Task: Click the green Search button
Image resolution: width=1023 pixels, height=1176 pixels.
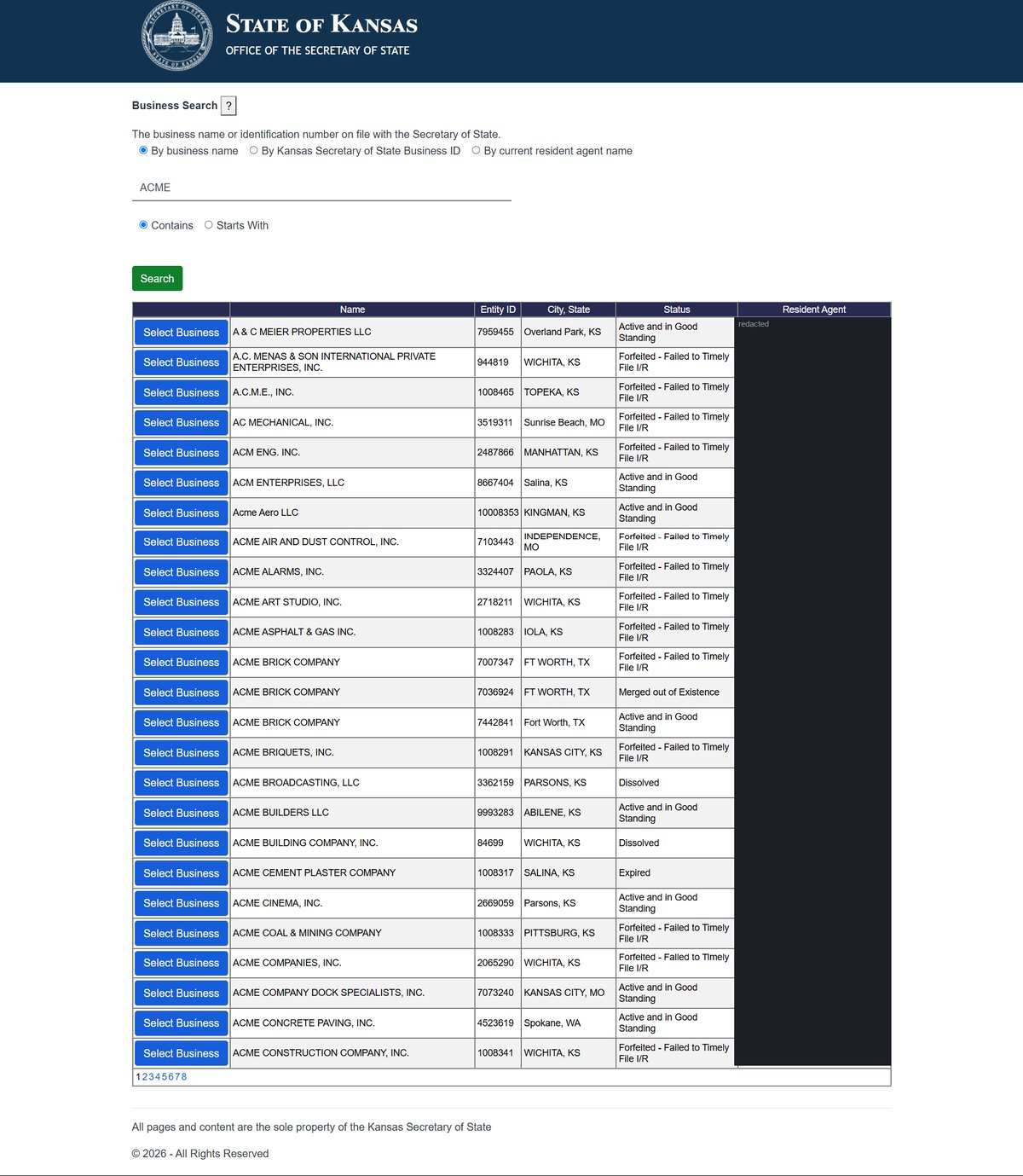Action: (x=157, y=279)
